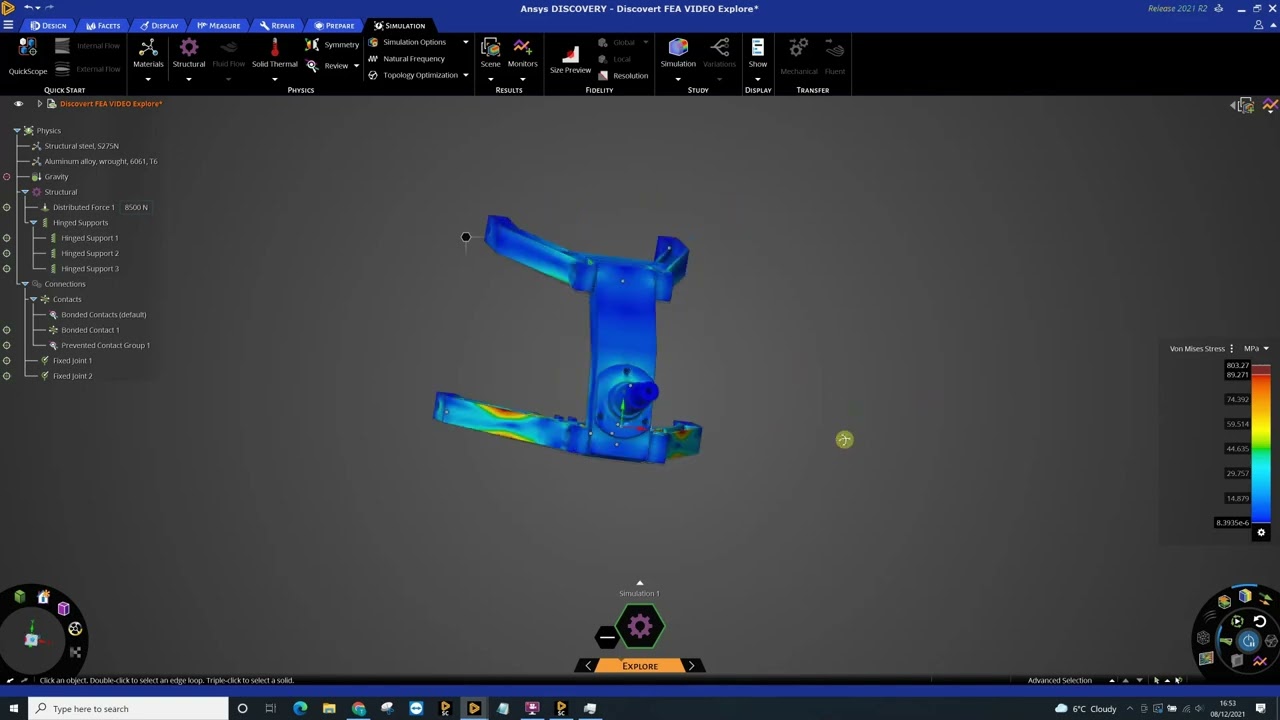
Task: Toggle Bonded Contact 1 status marker
Action: 6,330
